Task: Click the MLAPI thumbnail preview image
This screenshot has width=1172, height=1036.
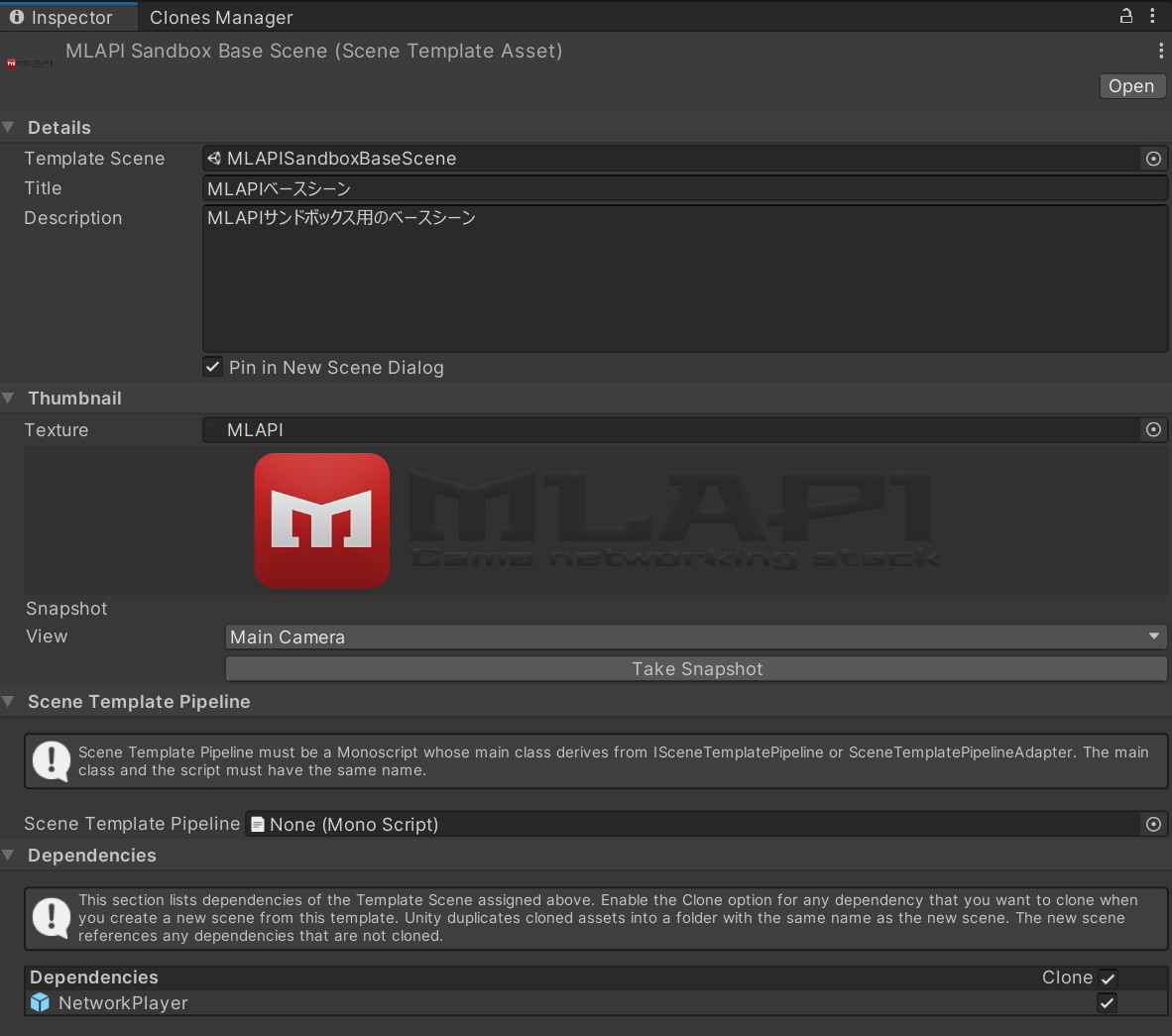Action: pos(596,520)
